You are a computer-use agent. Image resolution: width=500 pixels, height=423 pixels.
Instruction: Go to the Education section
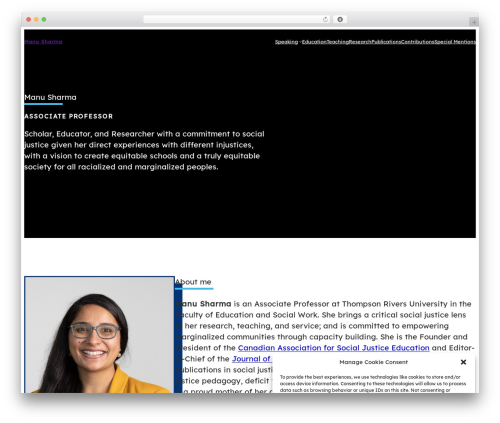[x=314, y=42]
